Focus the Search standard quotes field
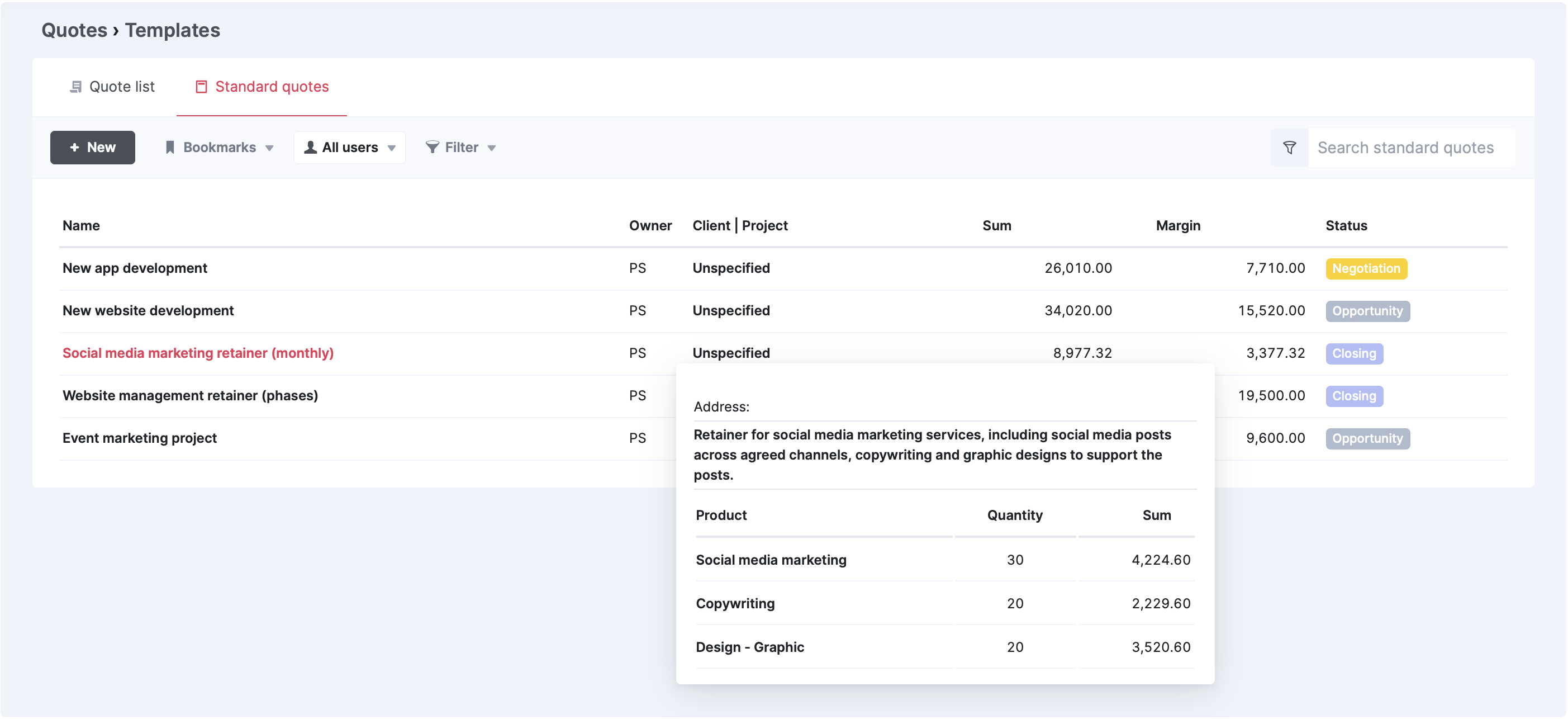1568x719 pixels. pos(1406,148)
